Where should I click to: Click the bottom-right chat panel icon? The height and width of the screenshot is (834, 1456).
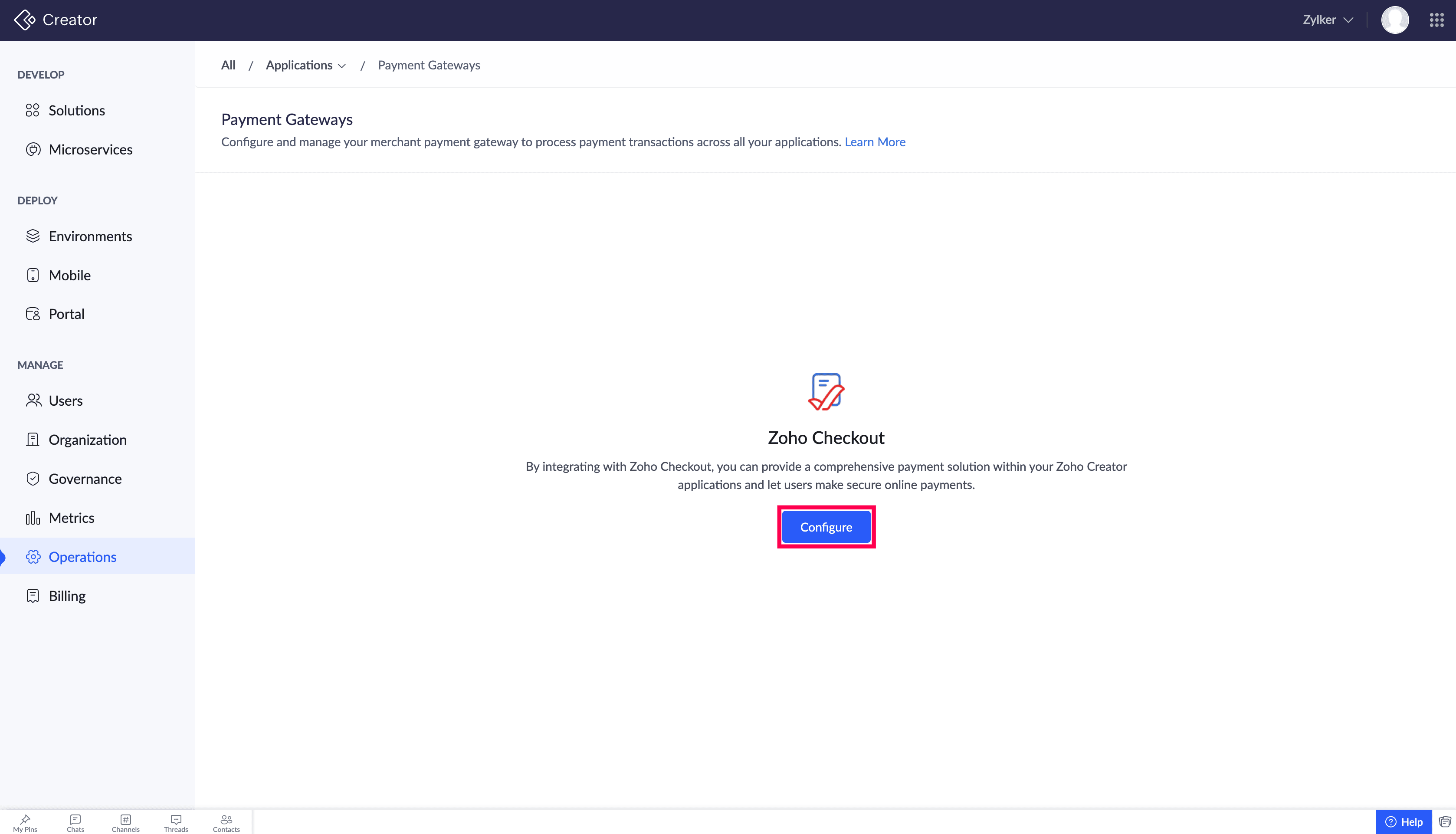[1444, 822]
